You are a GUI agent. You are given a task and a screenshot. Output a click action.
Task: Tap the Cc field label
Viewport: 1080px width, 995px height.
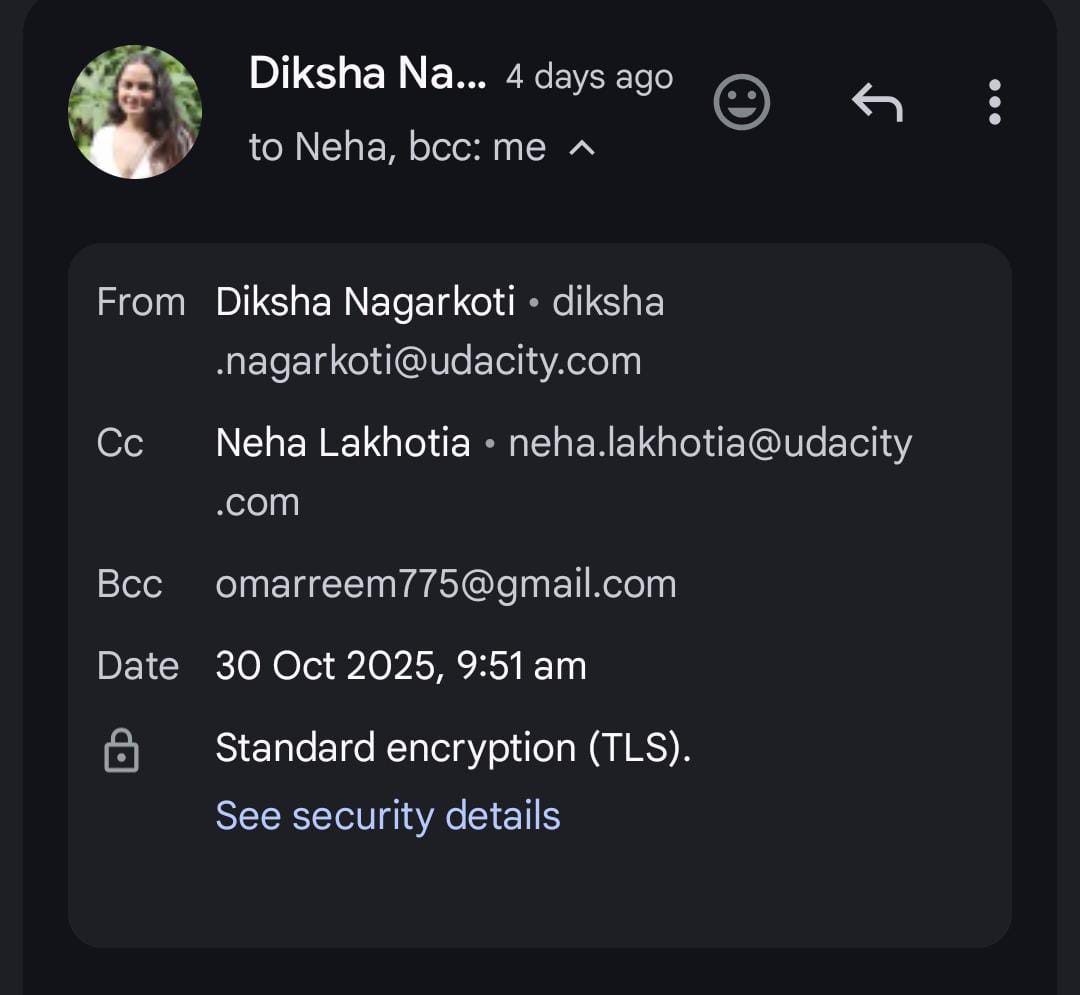click(x=120, y=443)
